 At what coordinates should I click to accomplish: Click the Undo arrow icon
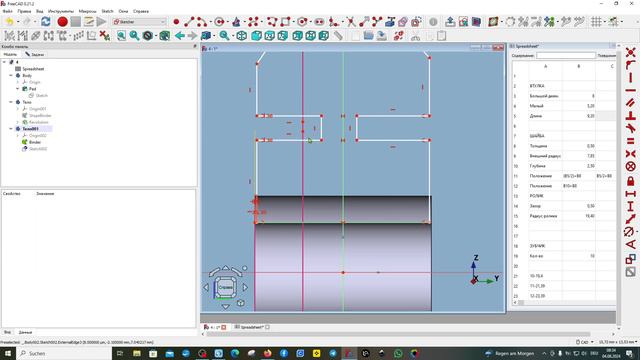click(x=10, y=22)
